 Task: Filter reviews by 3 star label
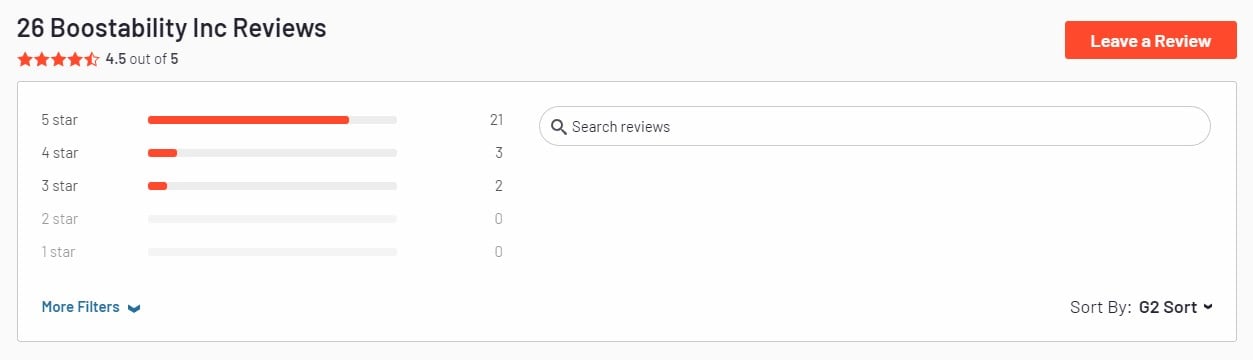tap(59, 186)
